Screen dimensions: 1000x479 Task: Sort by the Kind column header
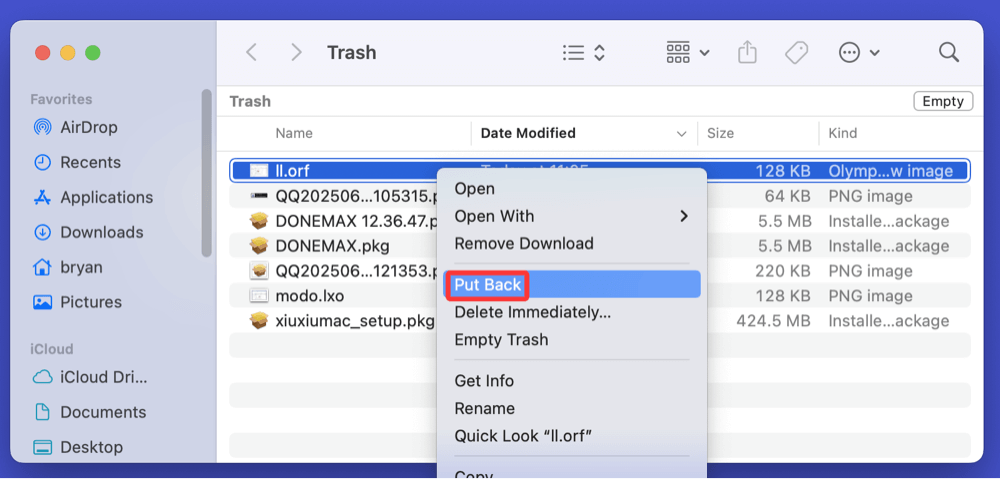point(842,133)
